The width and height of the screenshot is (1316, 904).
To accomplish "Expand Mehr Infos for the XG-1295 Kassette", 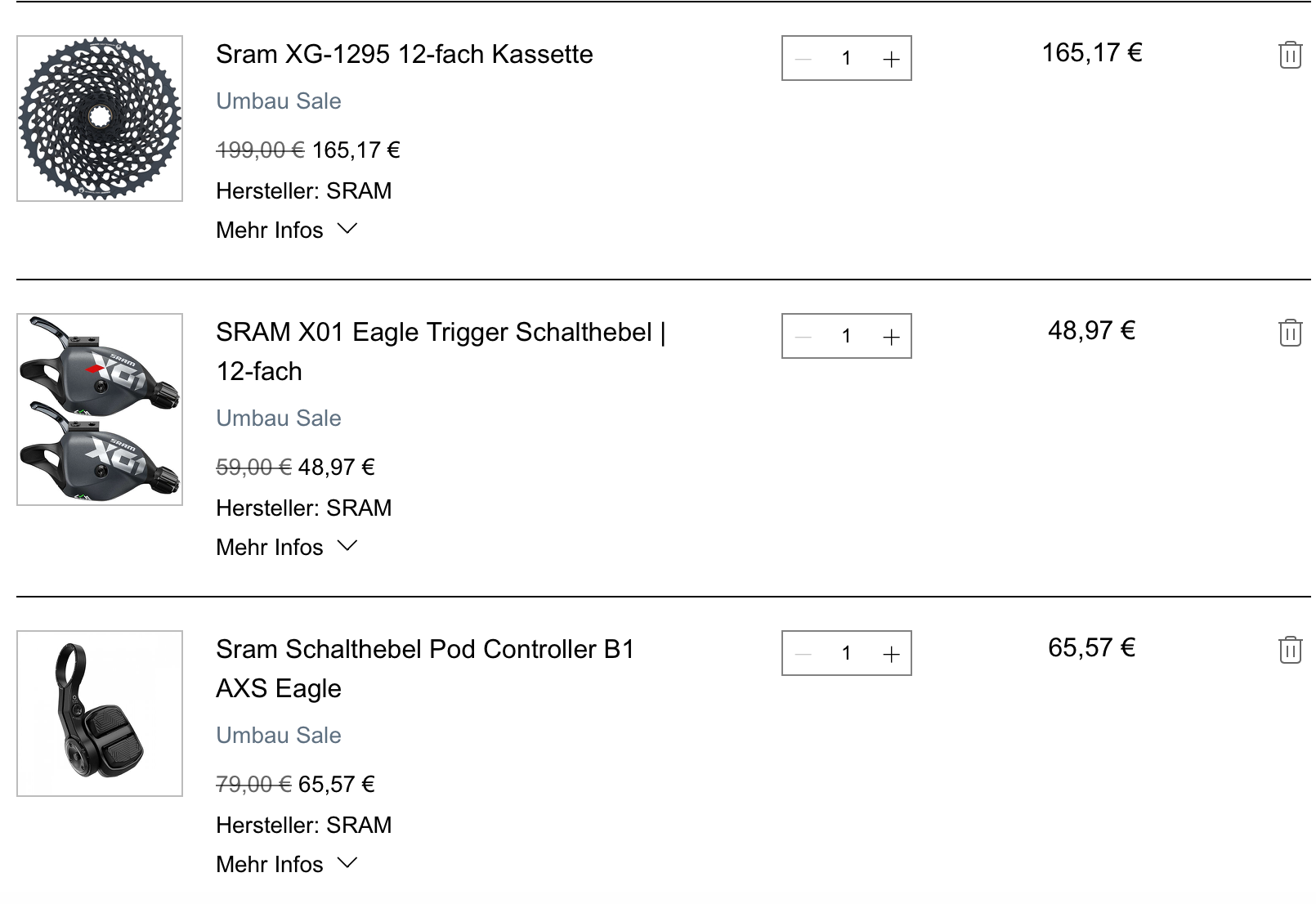I will 286,230.
